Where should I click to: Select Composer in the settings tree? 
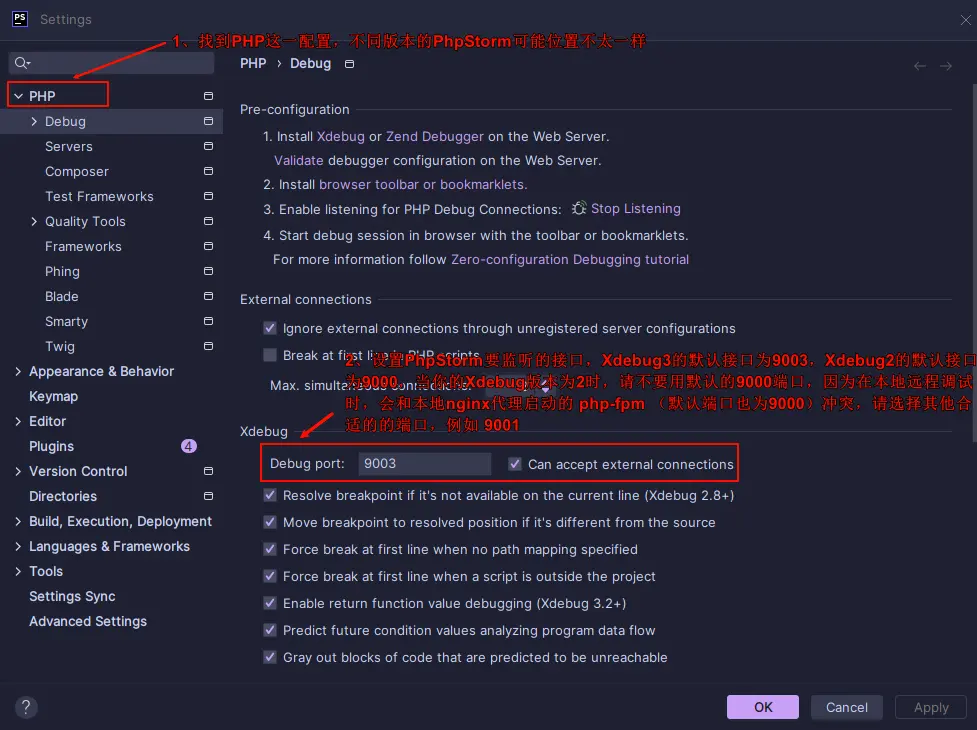[77, 171]
